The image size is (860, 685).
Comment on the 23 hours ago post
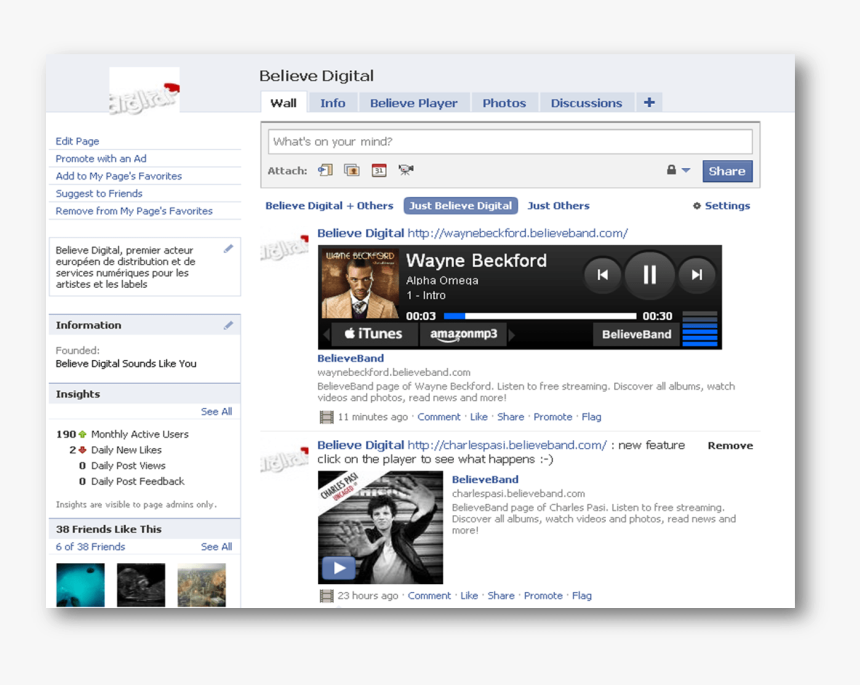click(x=429, y=596)
